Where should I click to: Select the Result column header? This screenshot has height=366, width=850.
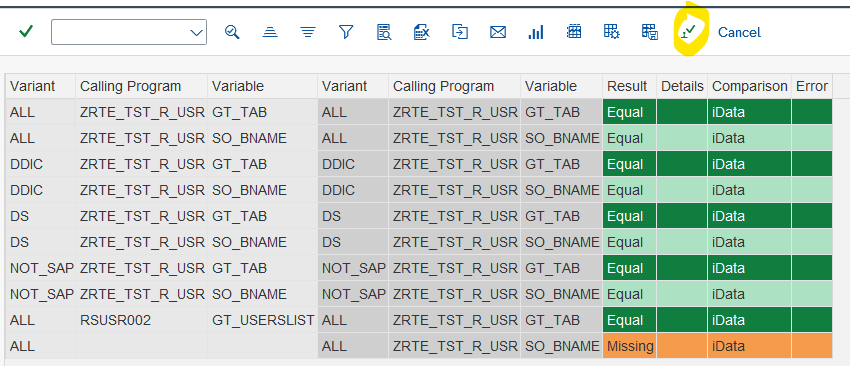[629, 86]
